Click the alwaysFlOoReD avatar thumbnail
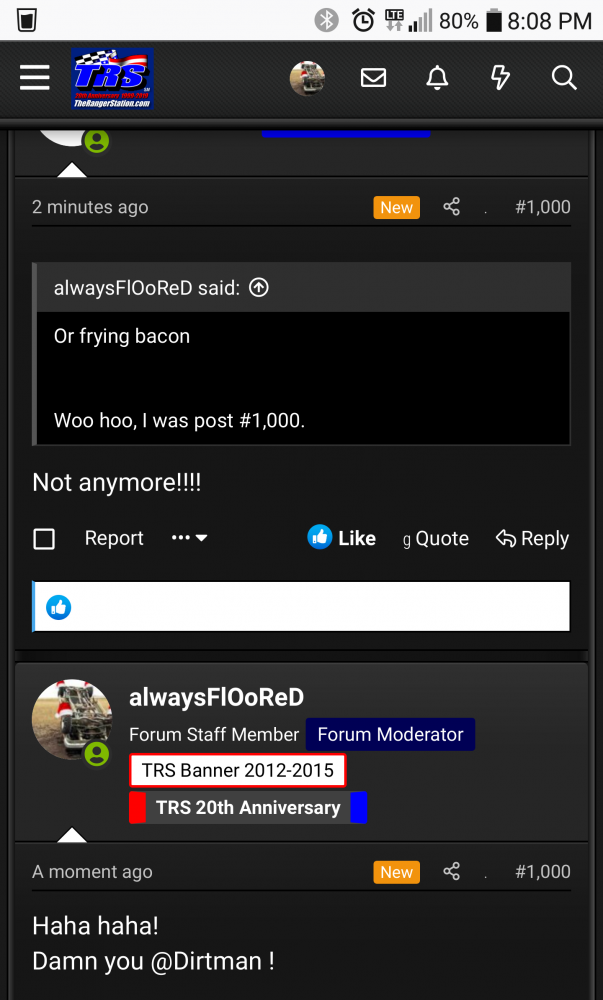The image size is (603, 1000). coord(72,719)
